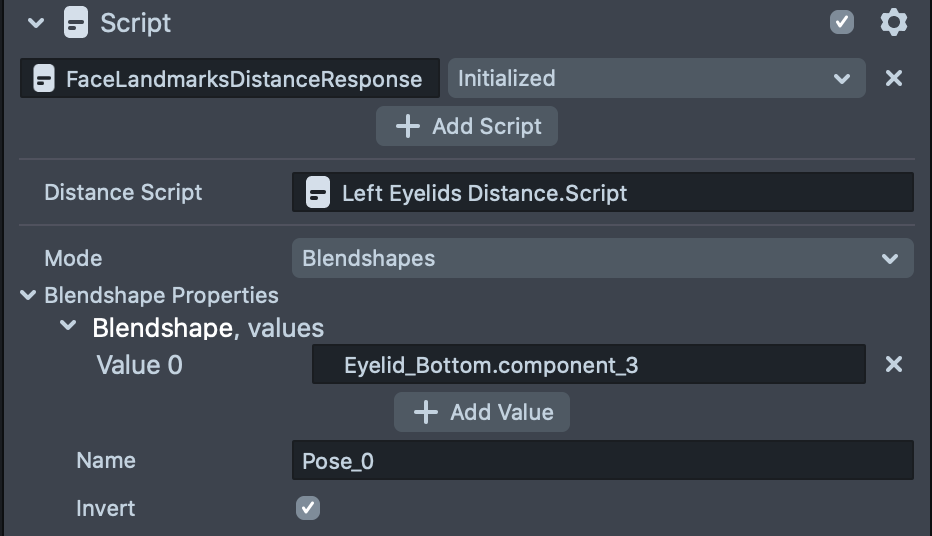932x536 pixels.
Task: Disable the Script component checkbox
Action: pyautogui.click(x=842, y=22)
